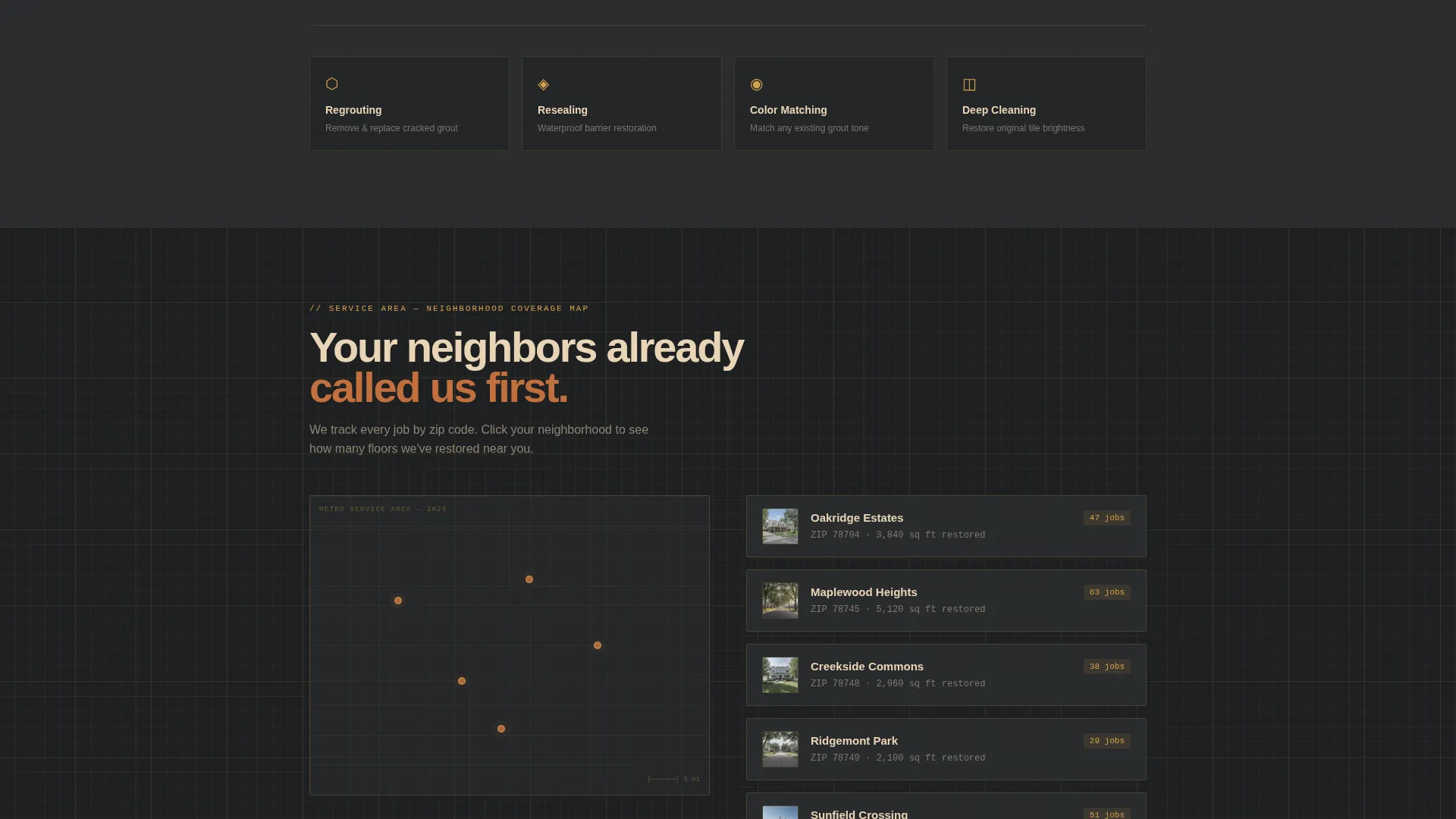Click the Oakridge Estates house thumbnail

pos(780,526)
